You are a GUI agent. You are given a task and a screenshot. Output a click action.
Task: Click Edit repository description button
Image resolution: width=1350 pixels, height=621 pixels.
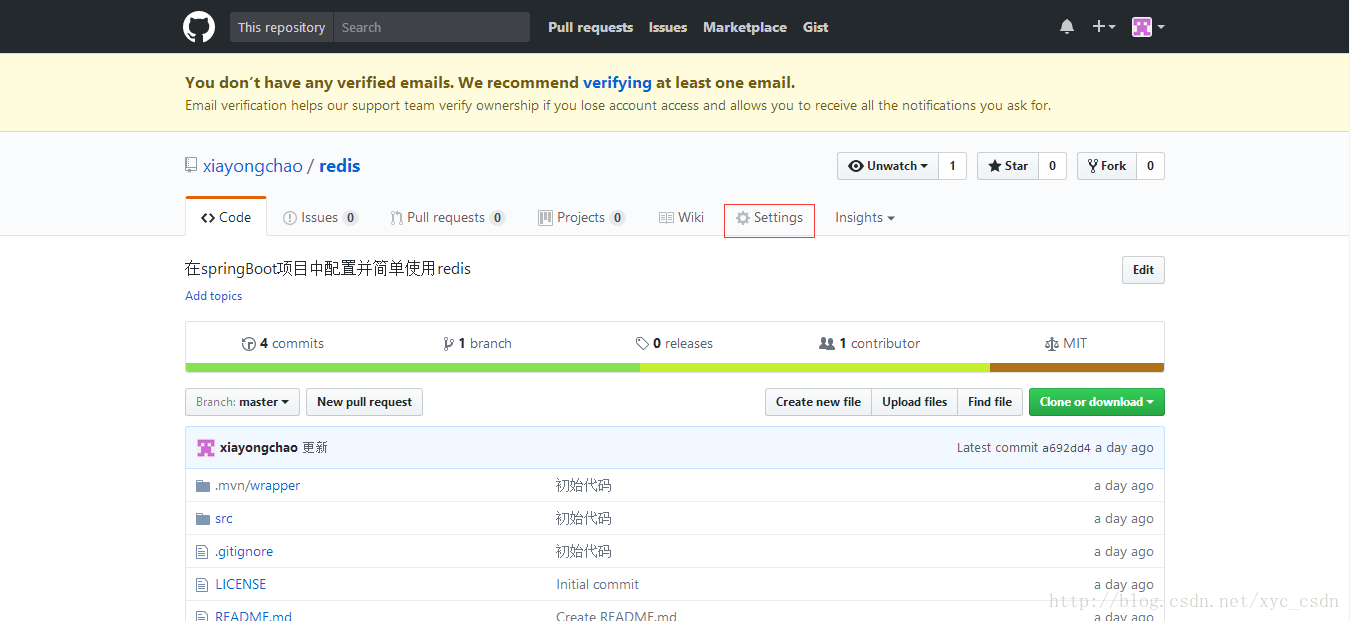tap(1143, 270)
